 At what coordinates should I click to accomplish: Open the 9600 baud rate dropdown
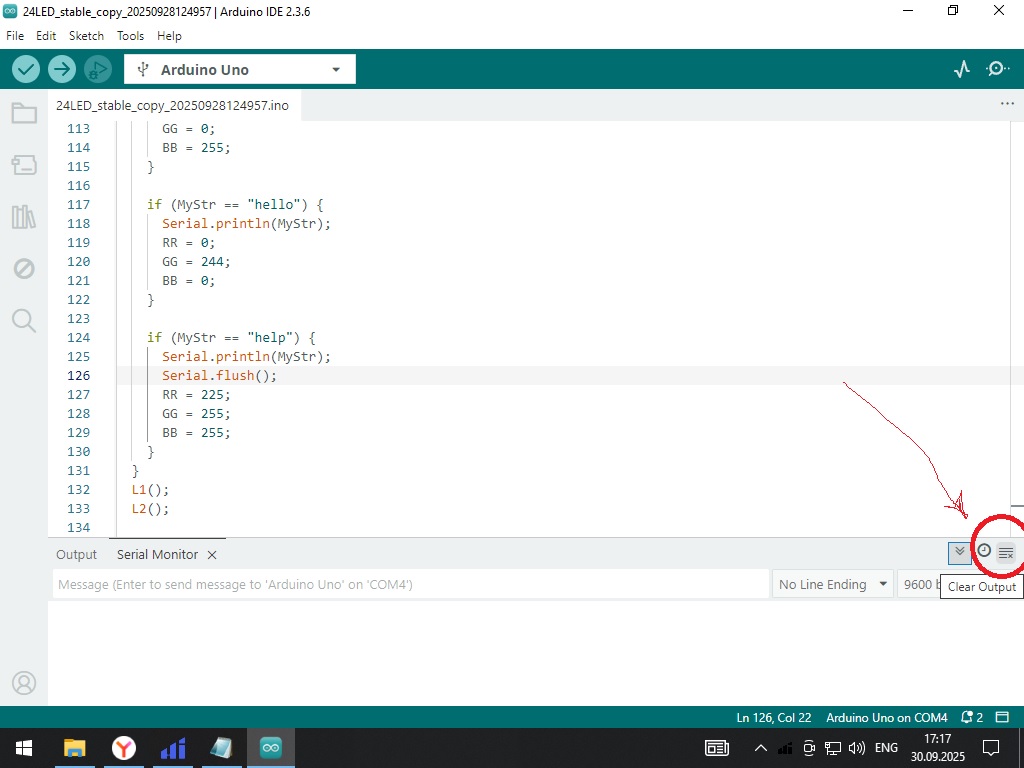(x=920, y=584)
